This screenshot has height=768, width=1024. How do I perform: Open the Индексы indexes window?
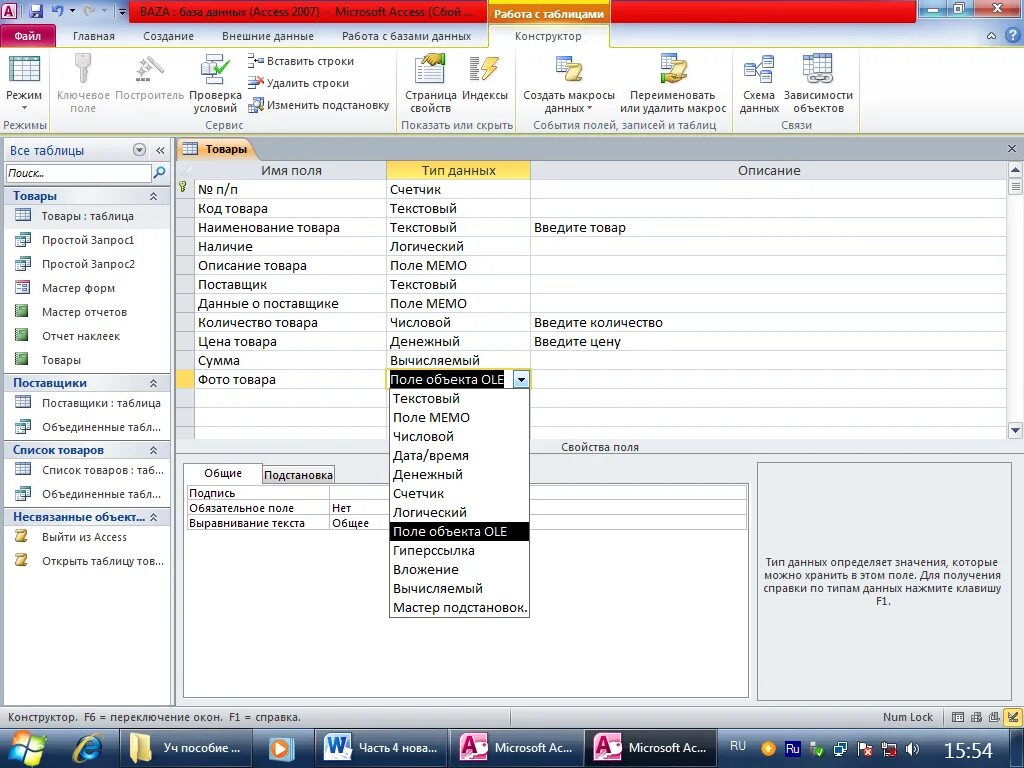point(485,78)
